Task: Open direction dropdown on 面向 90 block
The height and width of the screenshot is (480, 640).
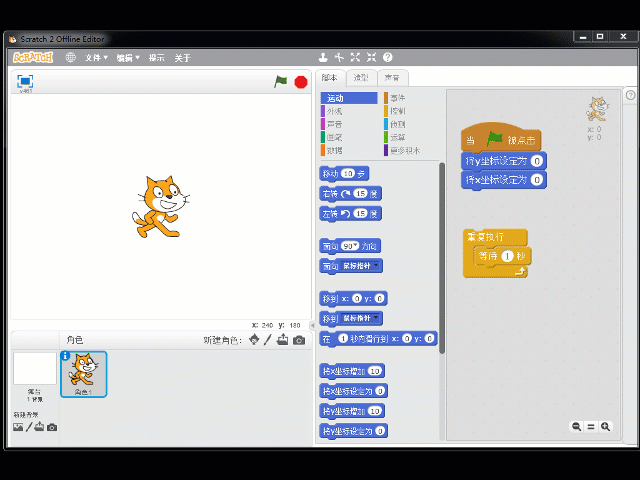Action: pos(356,245)
